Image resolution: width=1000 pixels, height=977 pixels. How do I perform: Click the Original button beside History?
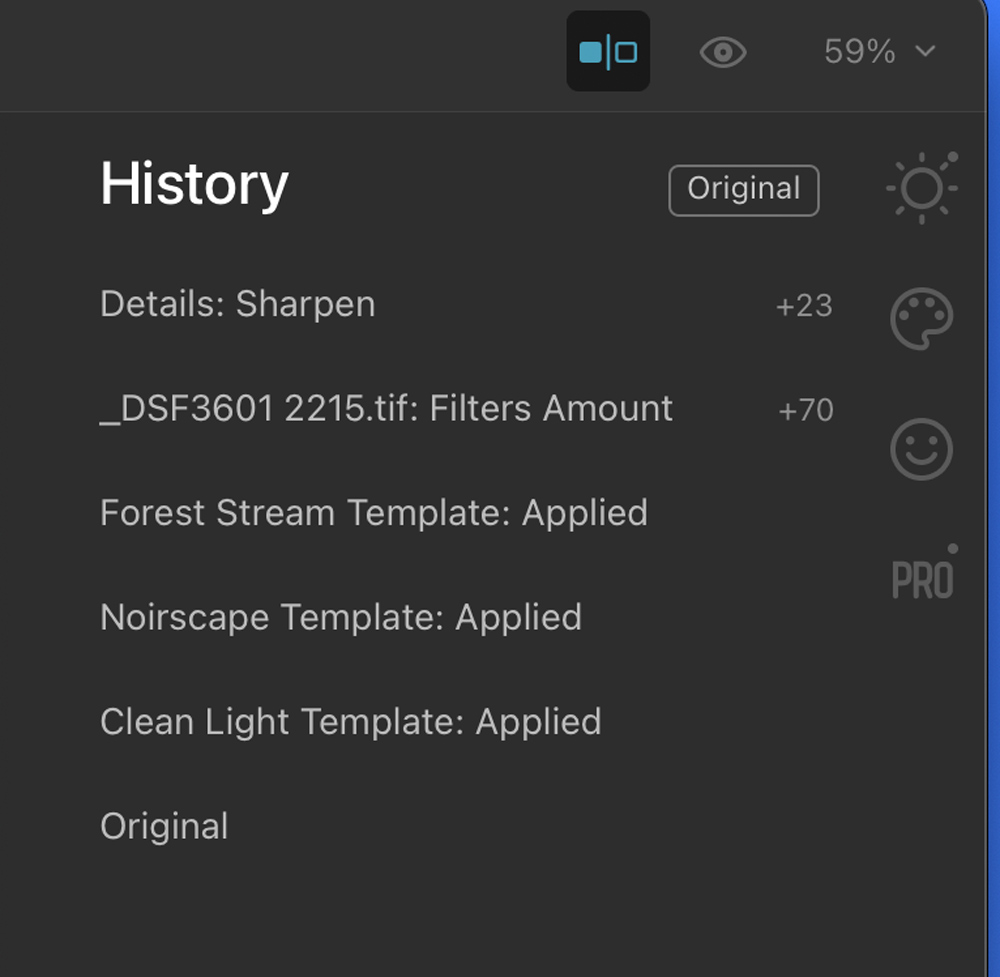click(x=744, y=190)
